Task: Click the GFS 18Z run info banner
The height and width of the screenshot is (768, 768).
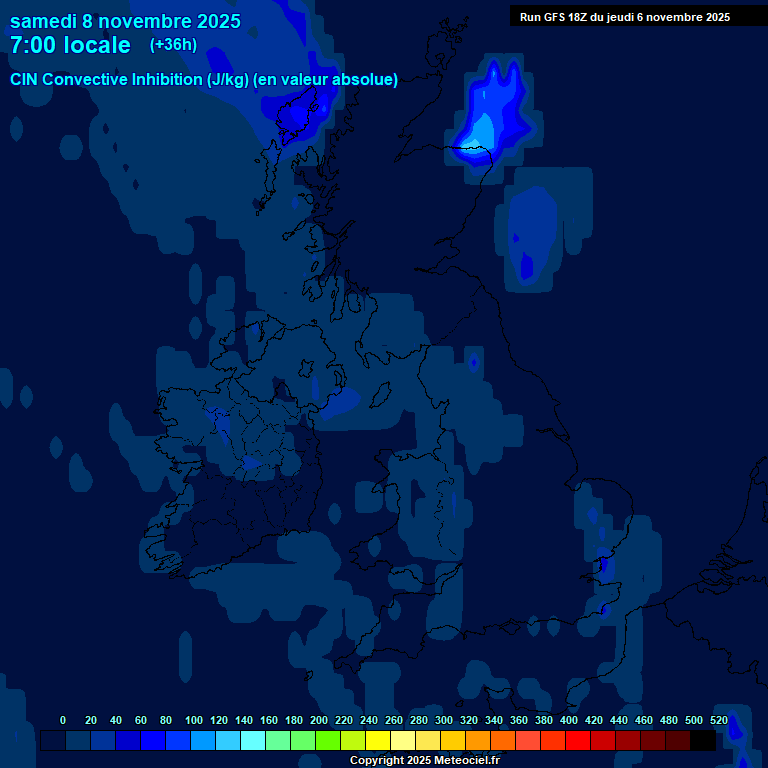Action: pyautogui.click(x=625, y=17)
